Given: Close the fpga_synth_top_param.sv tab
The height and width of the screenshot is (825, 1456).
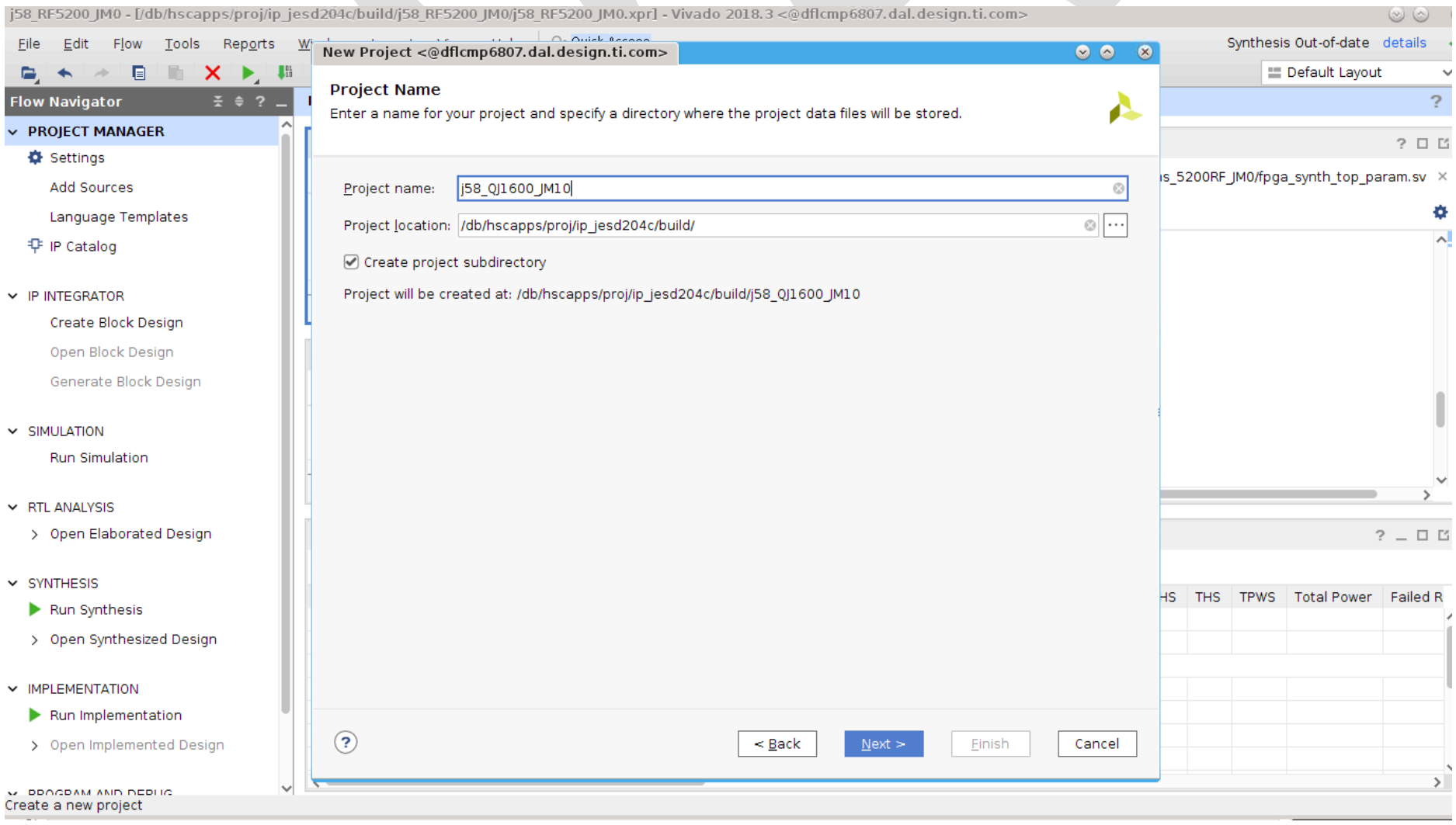Looking at the screenshot, I should point(1442,177).
